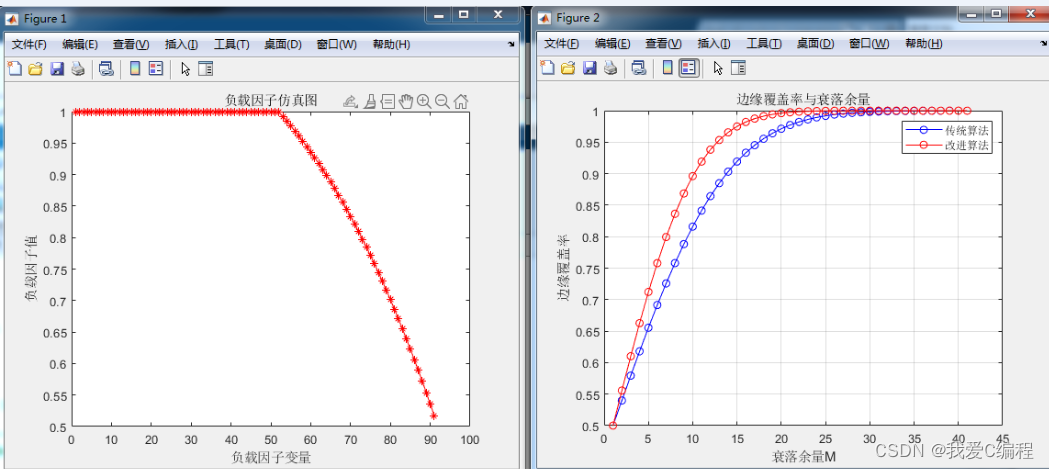Open 窗口(W) menu in Figure 1

point(337,45)
